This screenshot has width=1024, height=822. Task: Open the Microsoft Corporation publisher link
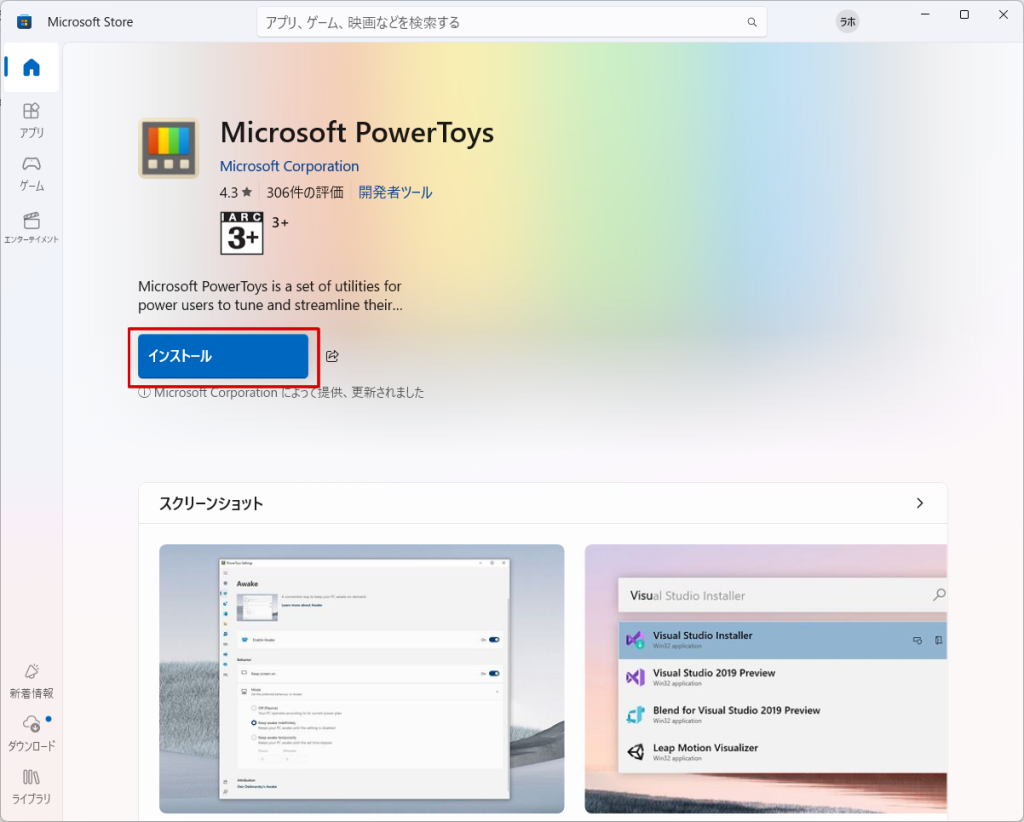click(x=289, y=166)
